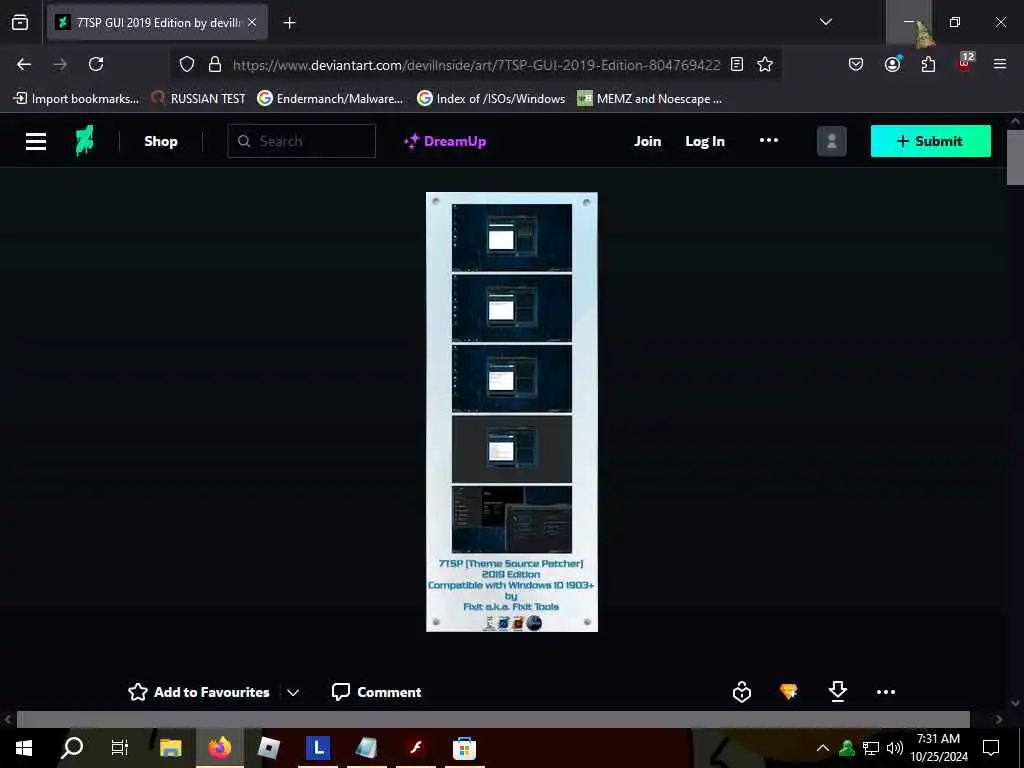Click the horizontal page scrollbar
1024x768 pixels.
(x=493, y=719)
